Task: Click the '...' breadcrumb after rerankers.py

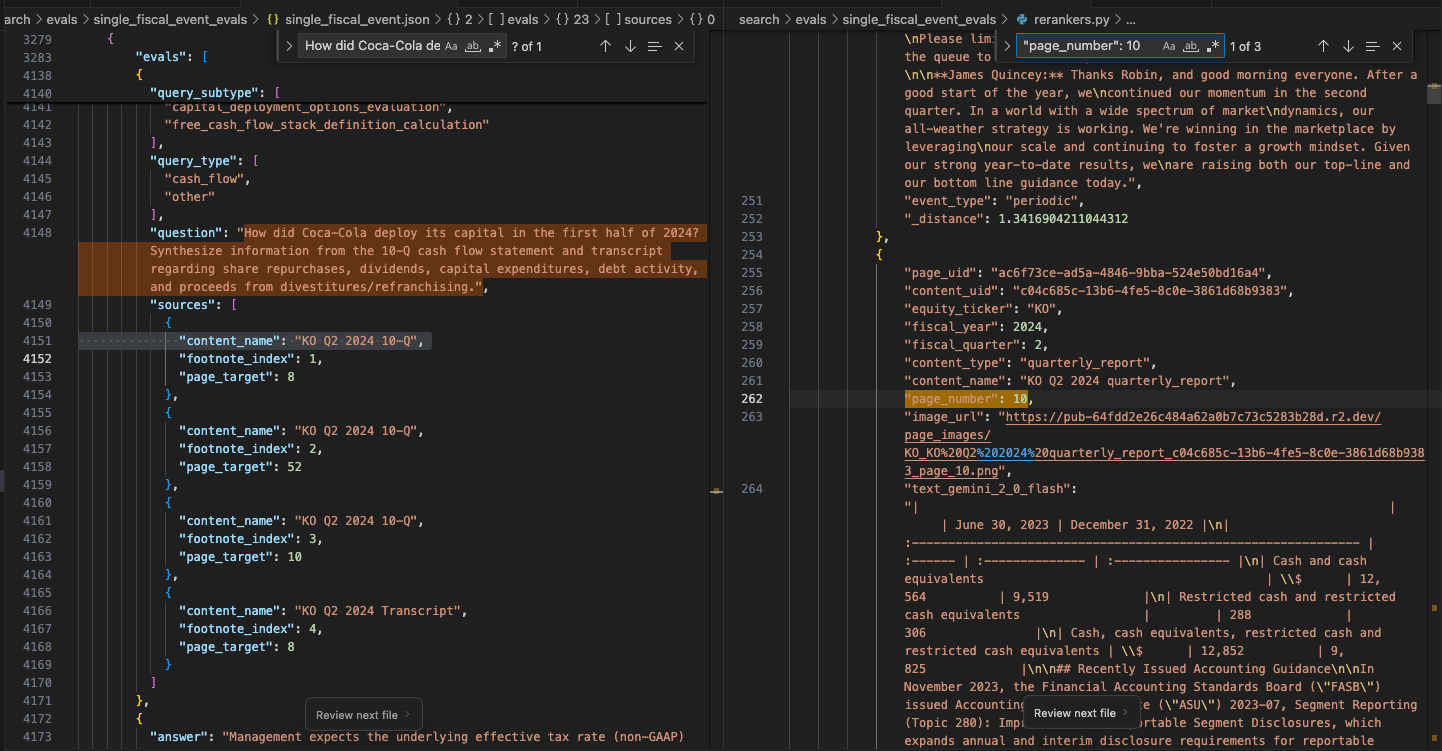Action: 1131,19
